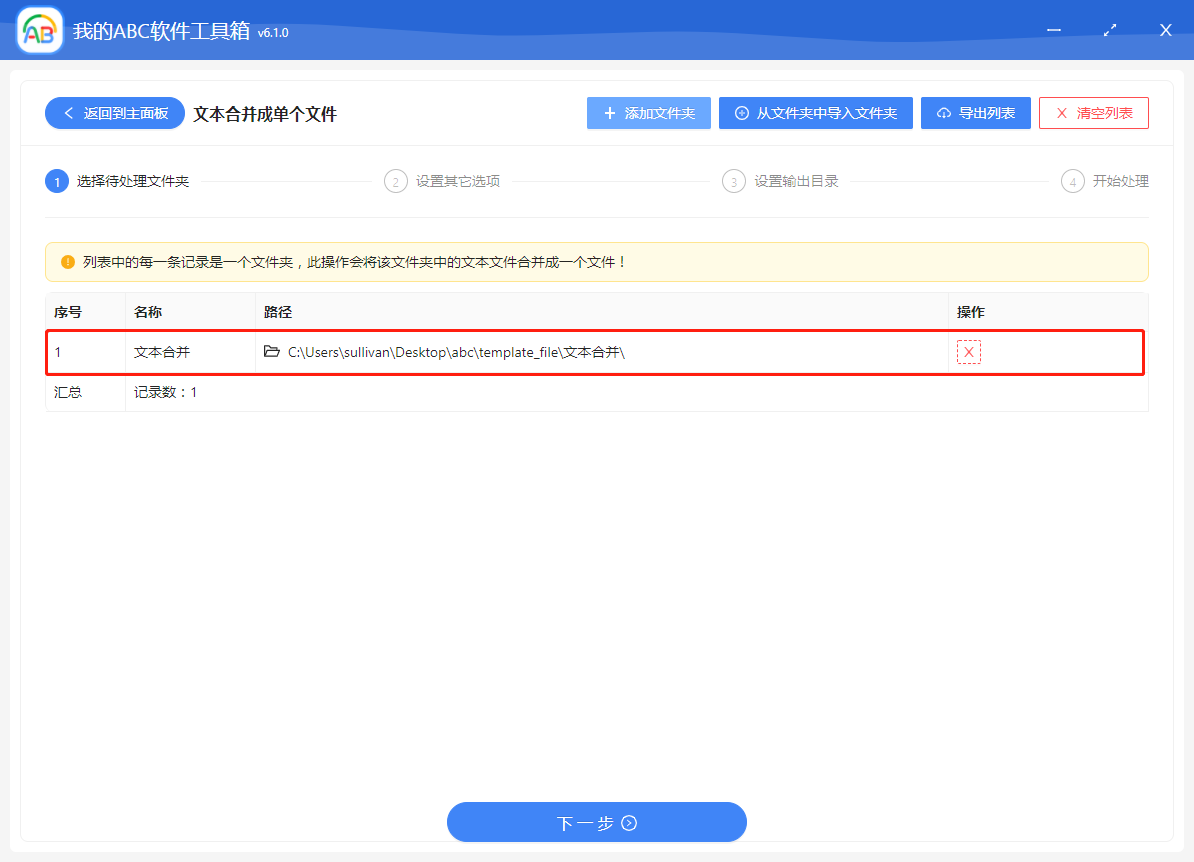Click the step 3 circle indicator
The image size is (1194, 862).
(x=734, y=181)
